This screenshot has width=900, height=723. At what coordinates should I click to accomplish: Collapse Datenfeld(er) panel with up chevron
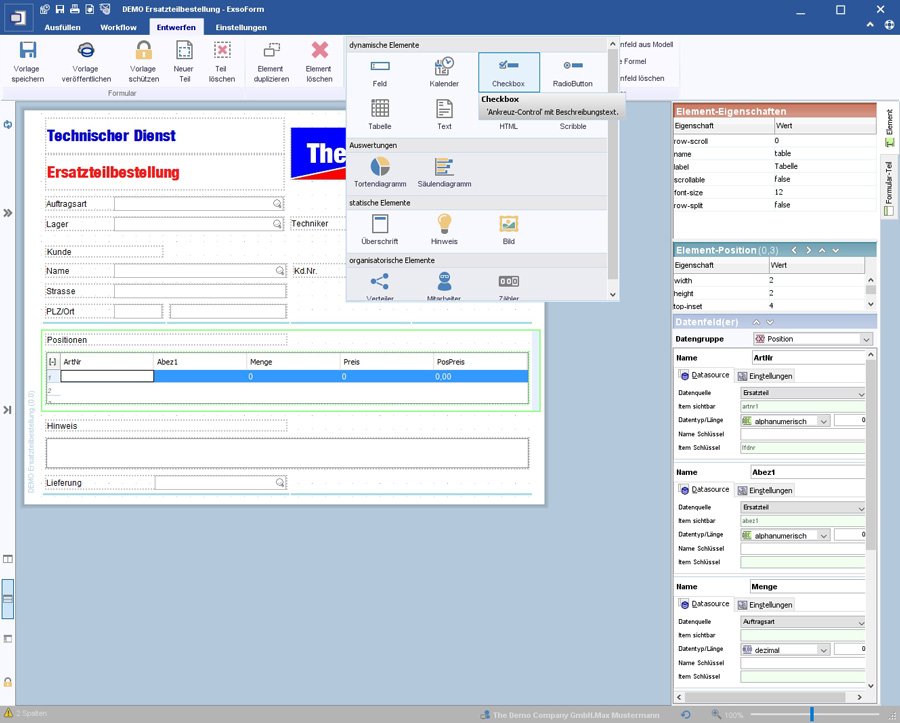[x=756, y=322]
